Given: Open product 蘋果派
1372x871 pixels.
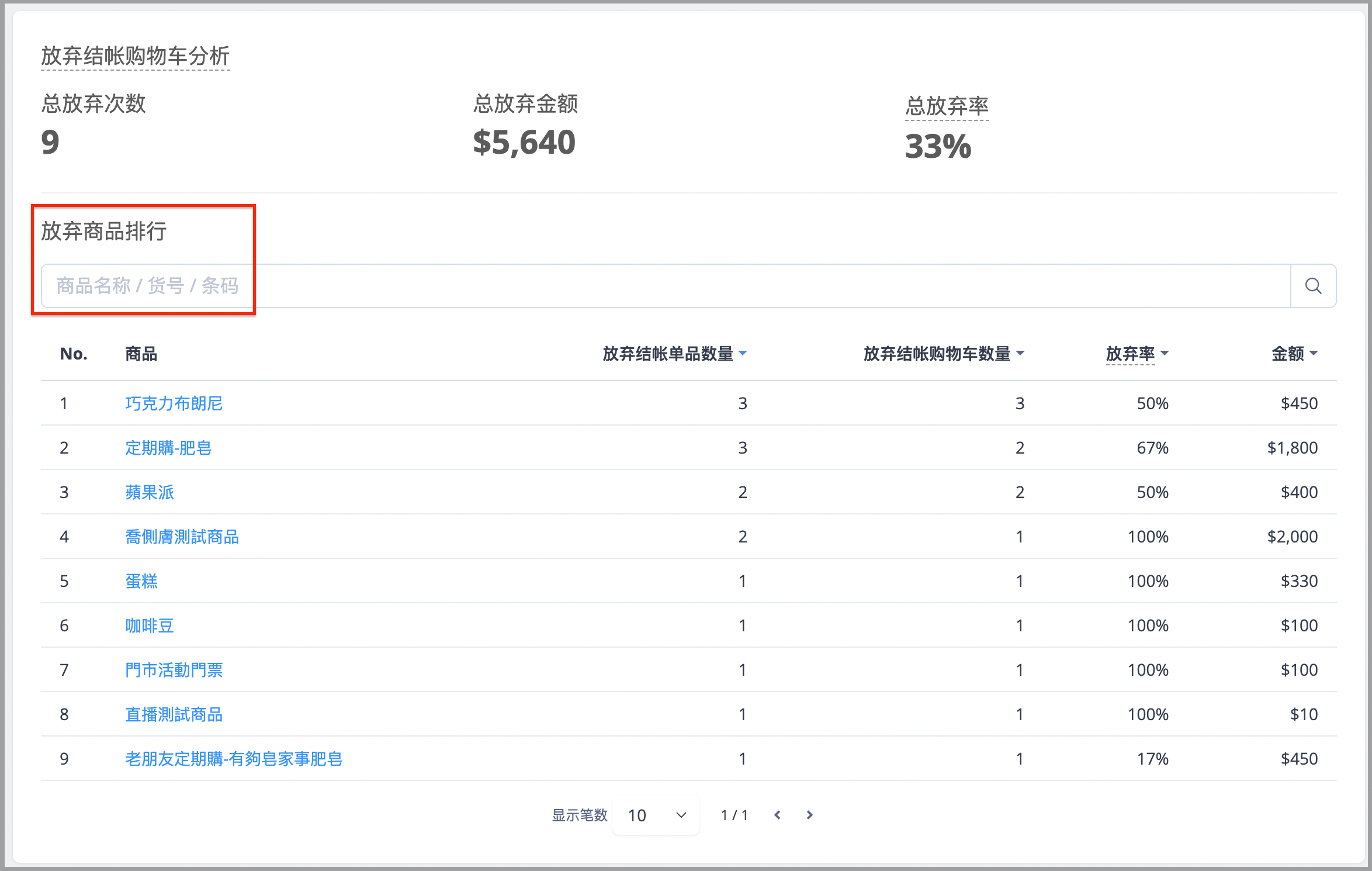Looking at the screenshot, I should point(150,492).
